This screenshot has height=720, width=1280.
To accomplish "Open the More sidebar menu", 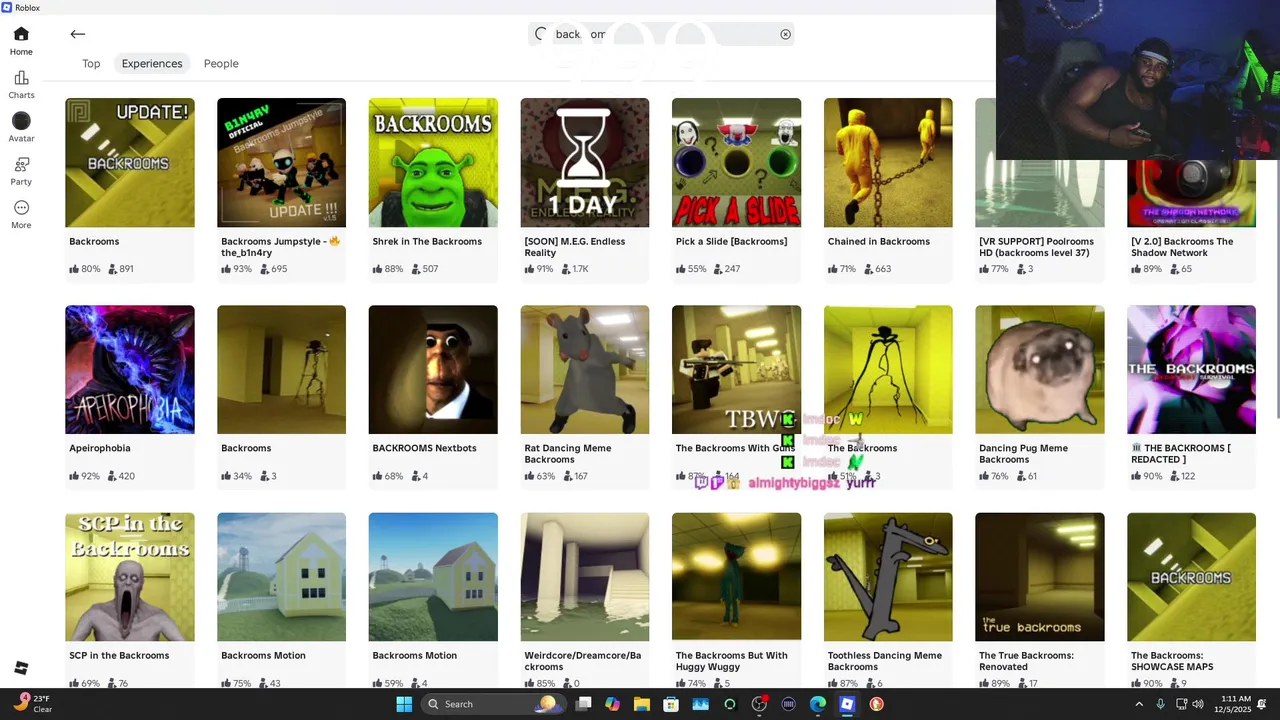I will [21, 214].
